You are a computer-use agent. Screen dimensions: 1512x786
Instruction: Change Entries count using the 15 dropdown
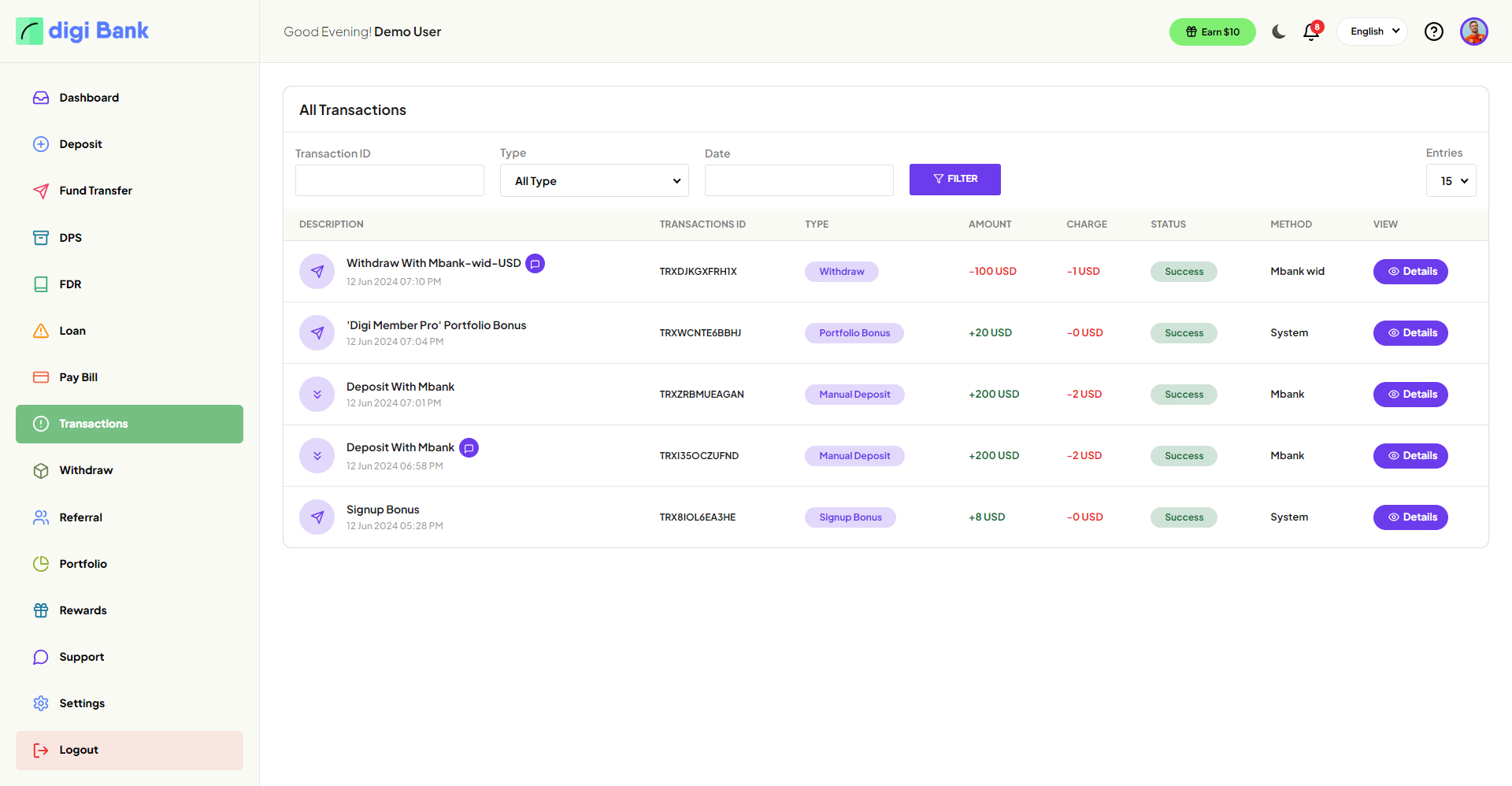[x=1451, y=180]
